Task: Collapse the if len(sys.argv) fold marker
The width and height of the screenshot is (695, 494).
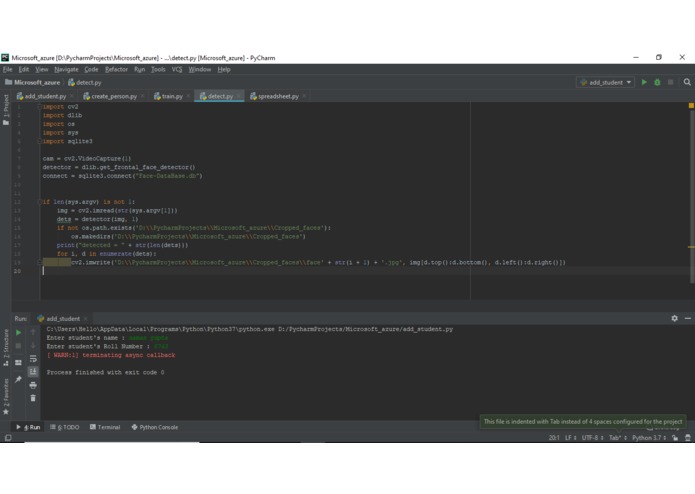Action: tap(39, 202)
